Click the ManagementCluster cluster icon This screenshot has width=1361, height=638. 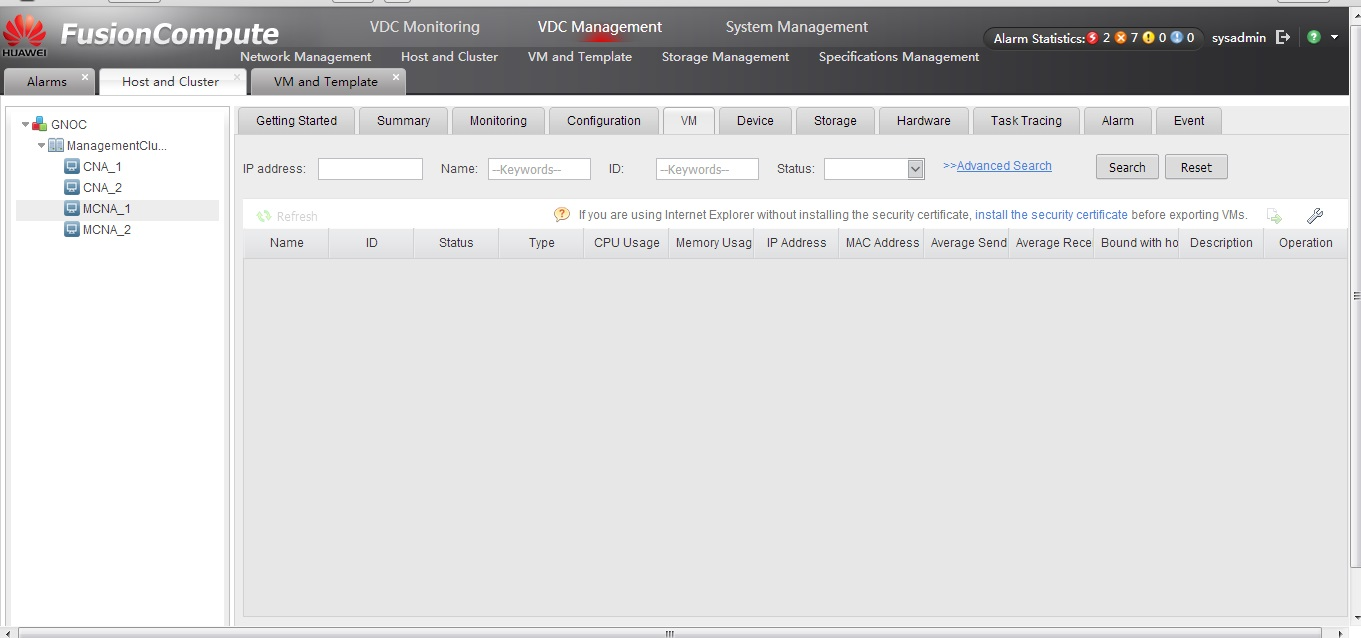tap(56, 146)
